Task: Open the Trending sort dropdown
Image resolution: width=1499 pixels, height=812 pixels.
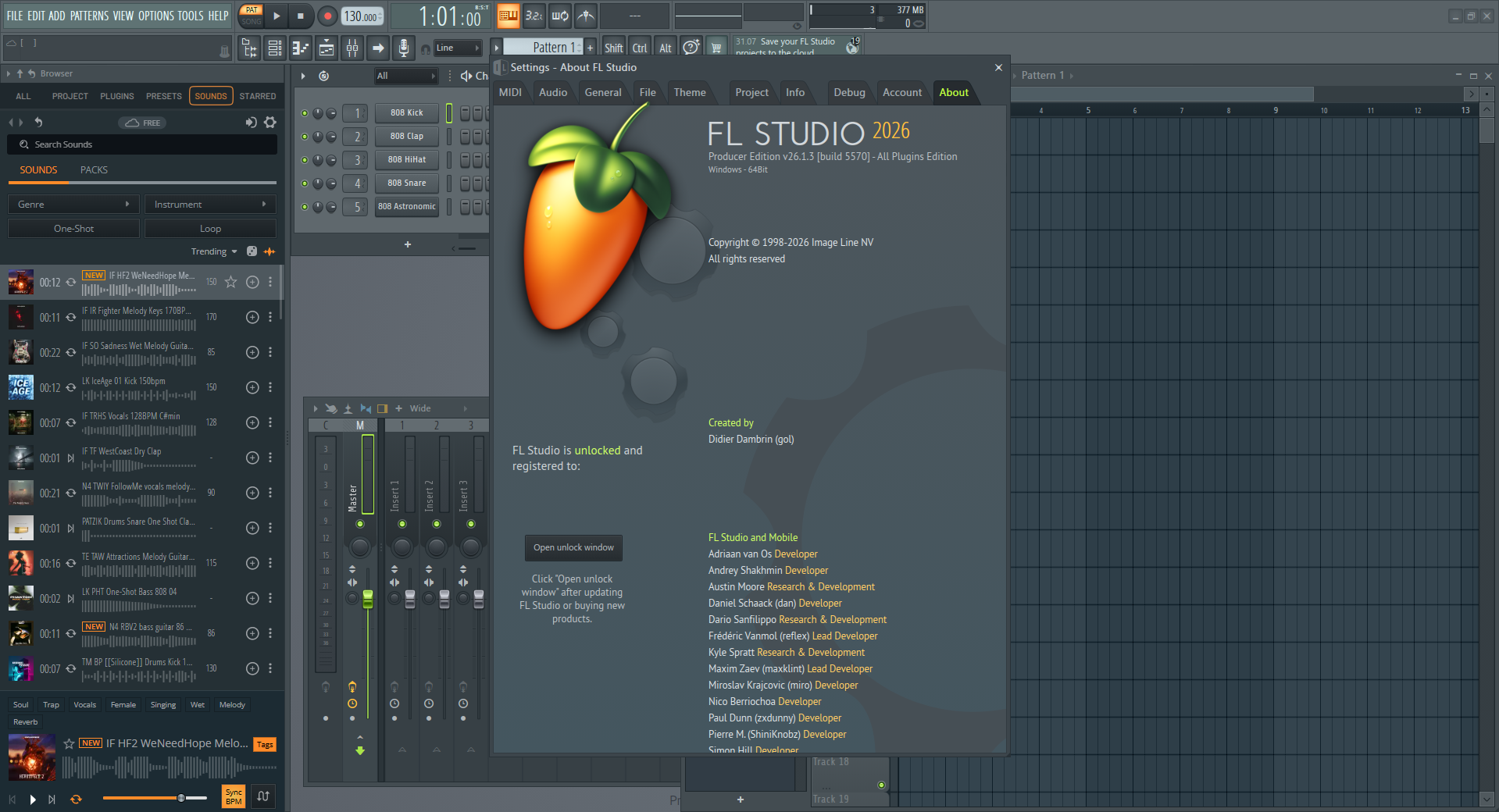Action: tap(214, 251)
